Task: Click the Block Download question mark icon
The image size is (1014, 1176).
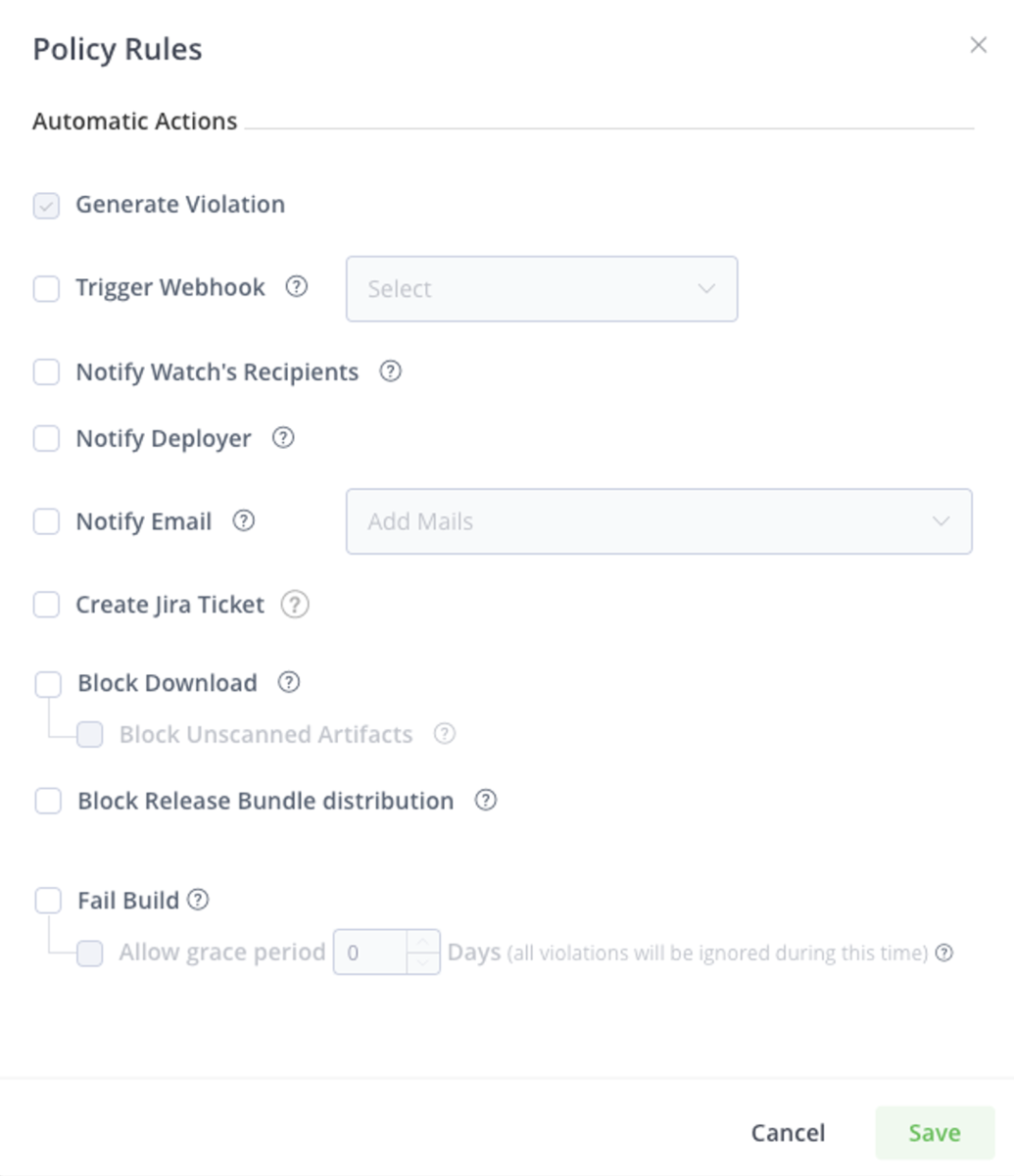Action: (x=288, y=682)
